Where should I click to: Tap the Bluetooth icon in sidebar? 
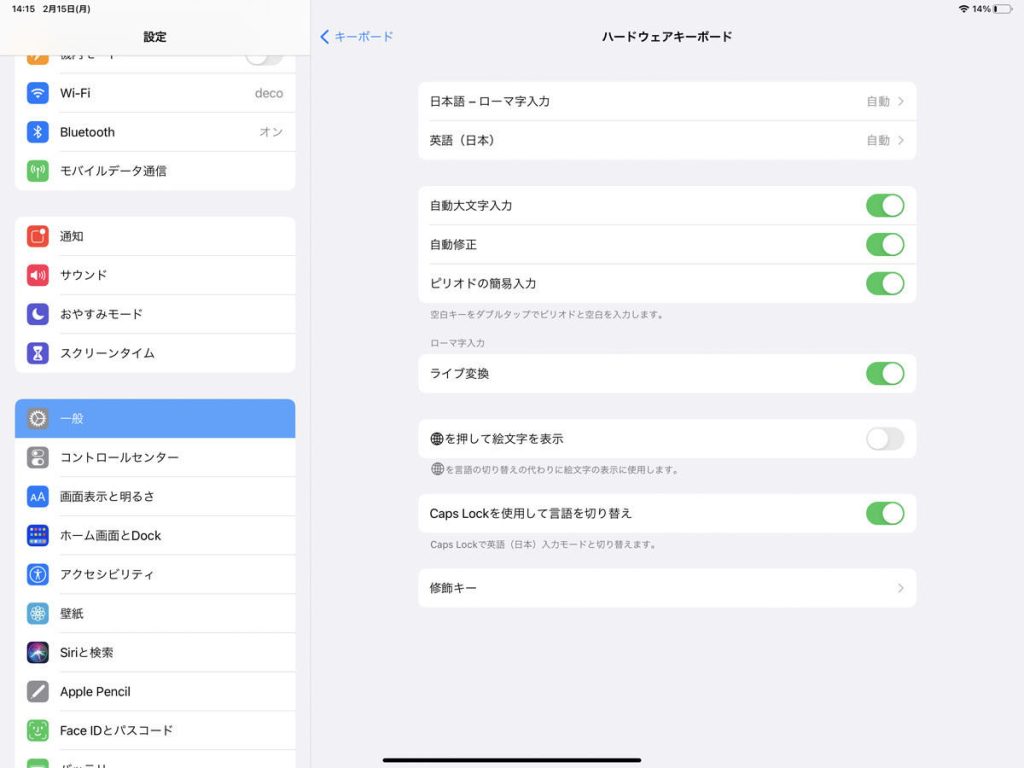pos(38,132)
